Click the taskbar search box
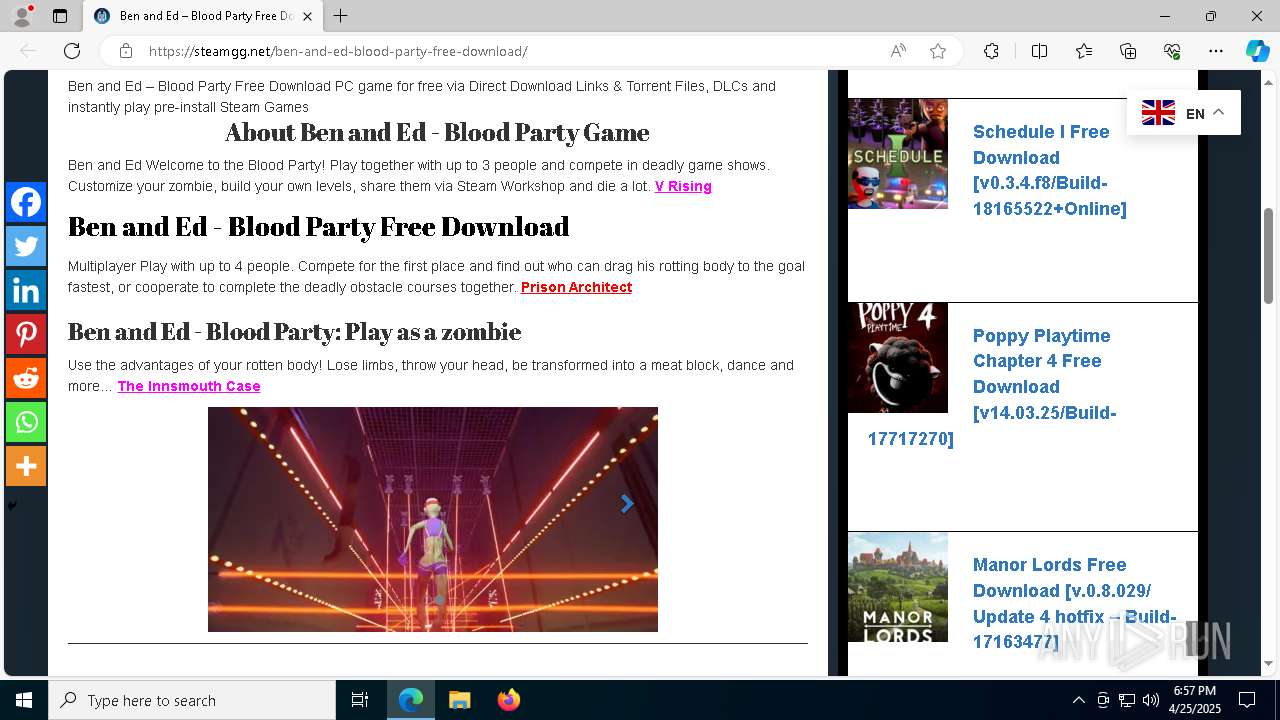Viewport: 1280px width, 720px height. 192,700
